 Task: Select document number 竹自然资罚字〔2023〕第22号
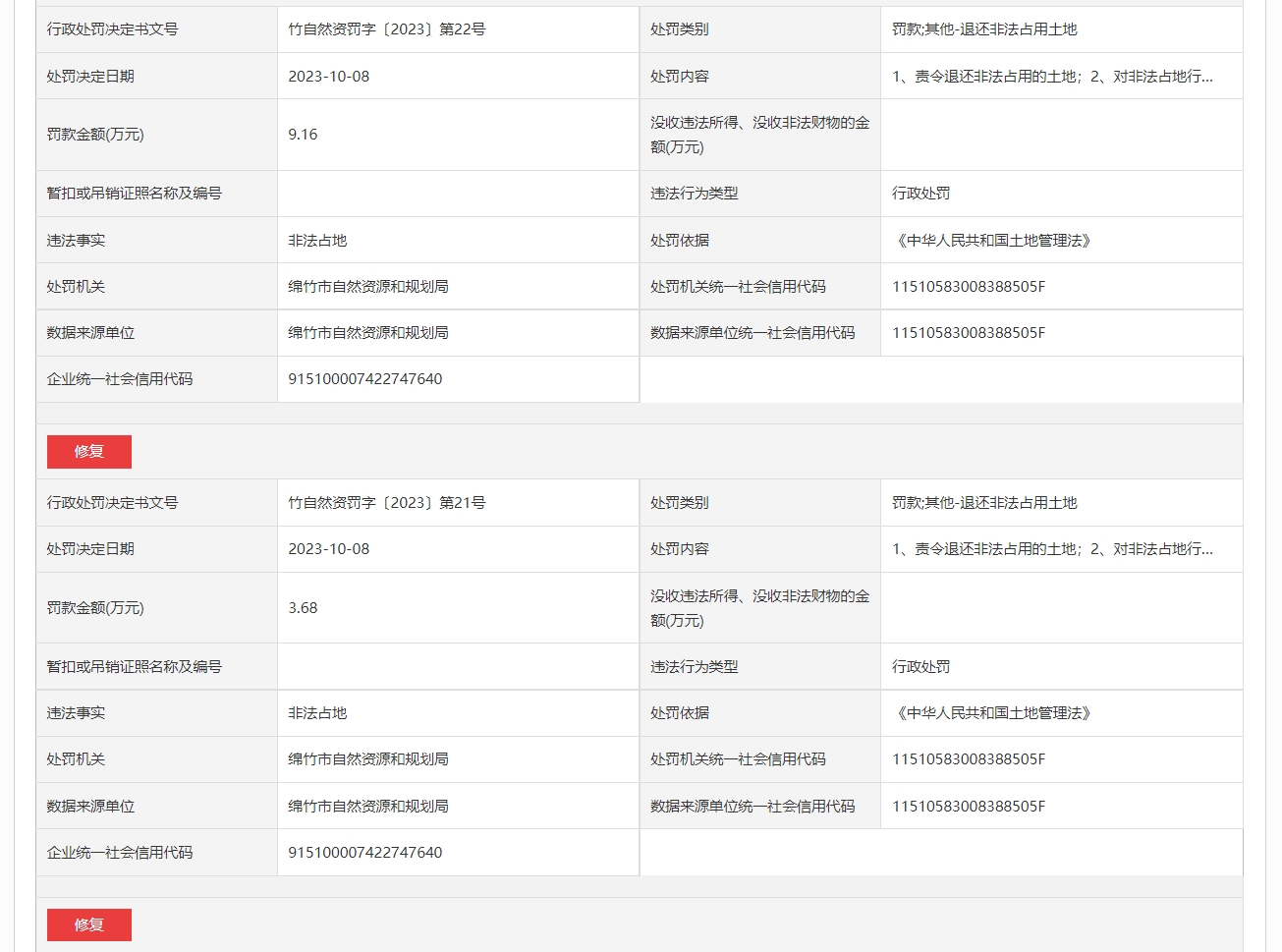(386, 29)
